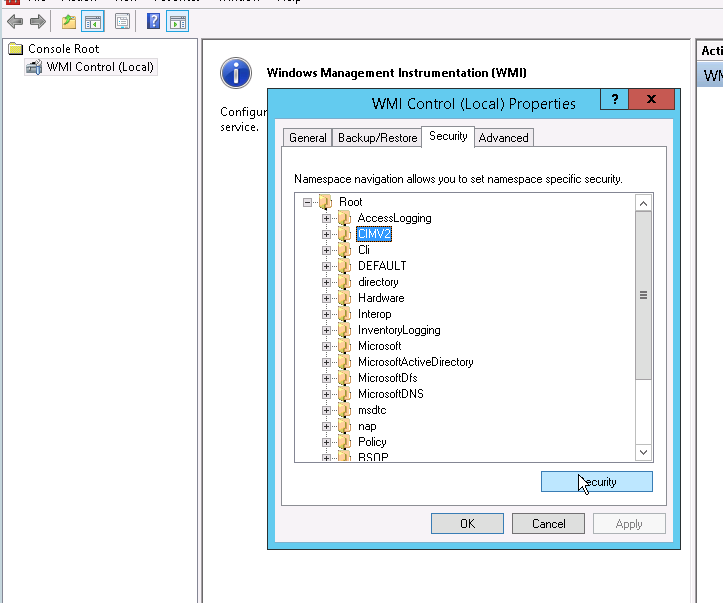Open the Help toolbar icon
Screen dimensions: 723x603
coord(153,22)
